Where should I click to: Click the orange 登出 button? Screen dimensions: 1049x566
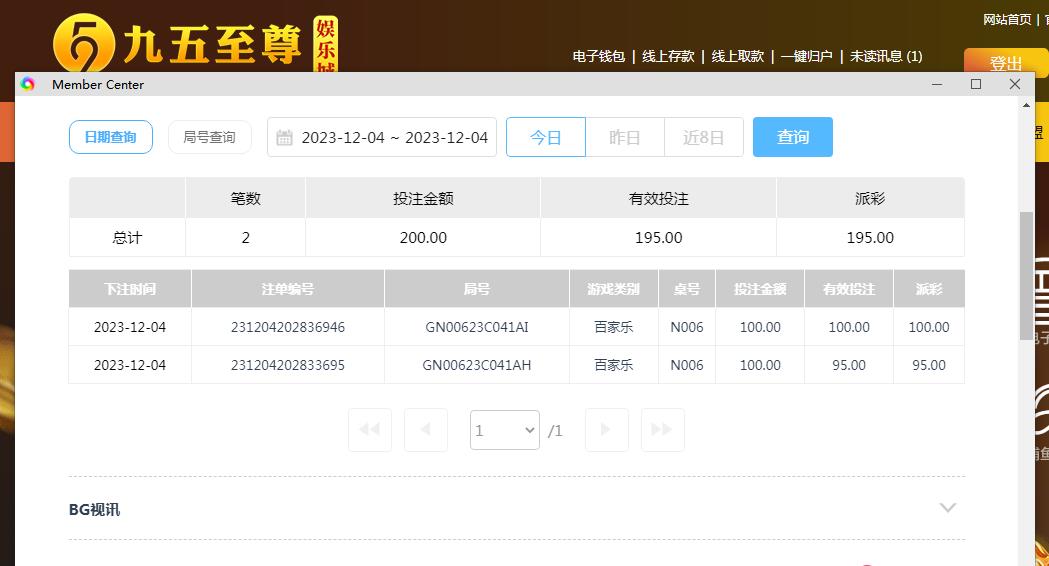[1006, 64]
